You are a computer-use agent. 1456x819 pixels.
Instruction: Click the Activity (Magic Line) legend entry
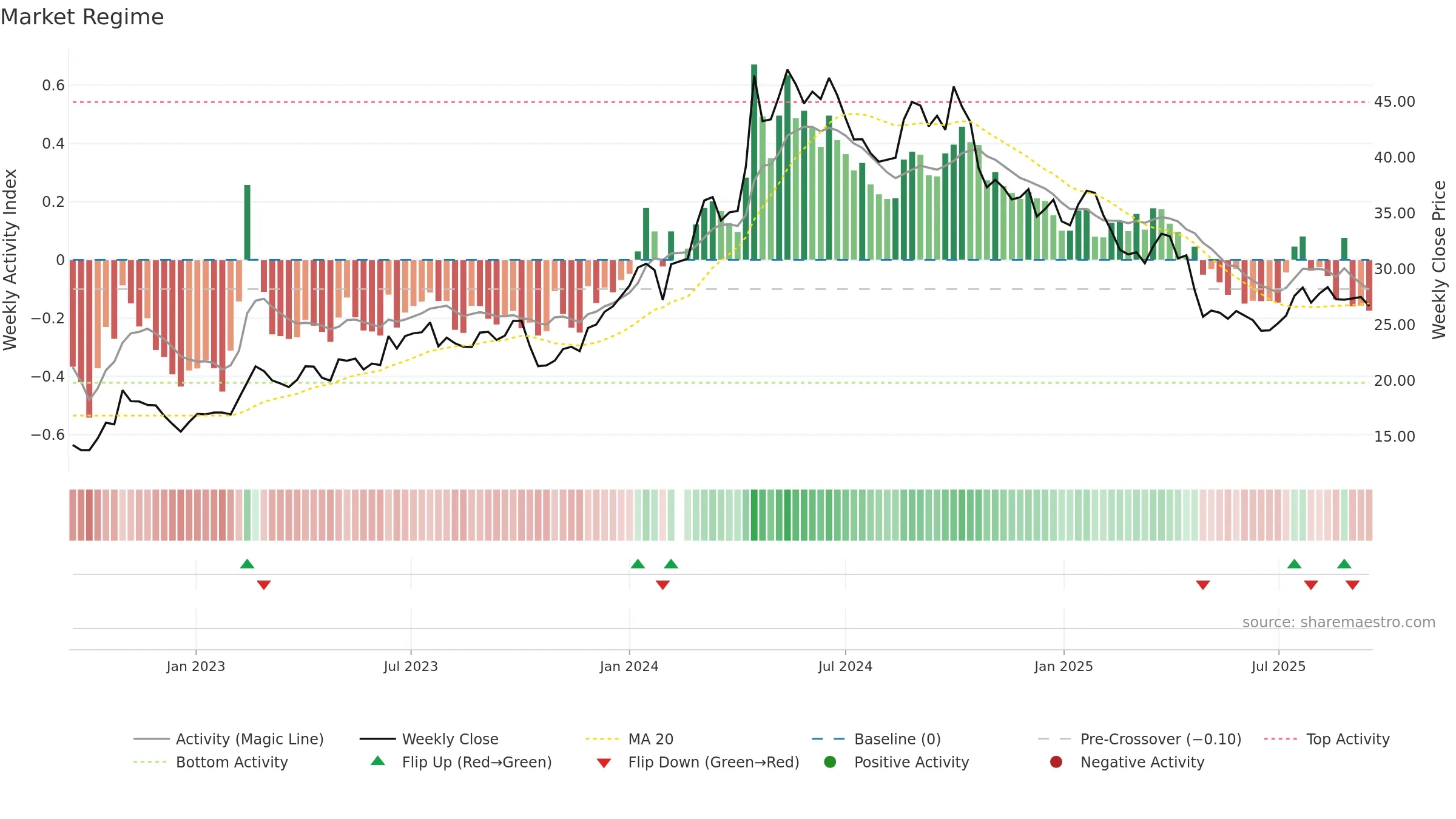point(229,739)
